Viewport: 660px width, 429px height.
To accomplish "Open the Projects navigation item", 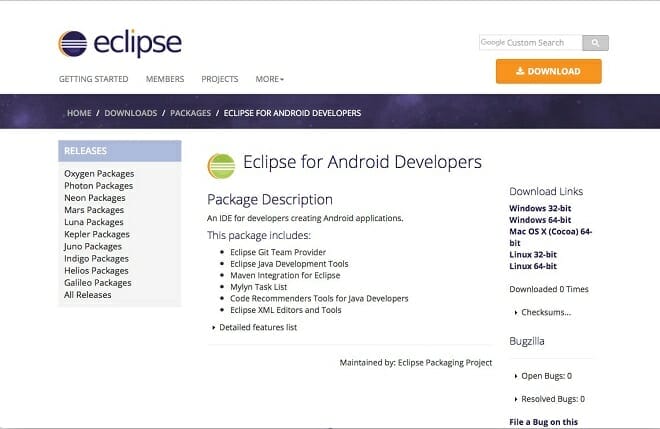I will tap(220, 79).
